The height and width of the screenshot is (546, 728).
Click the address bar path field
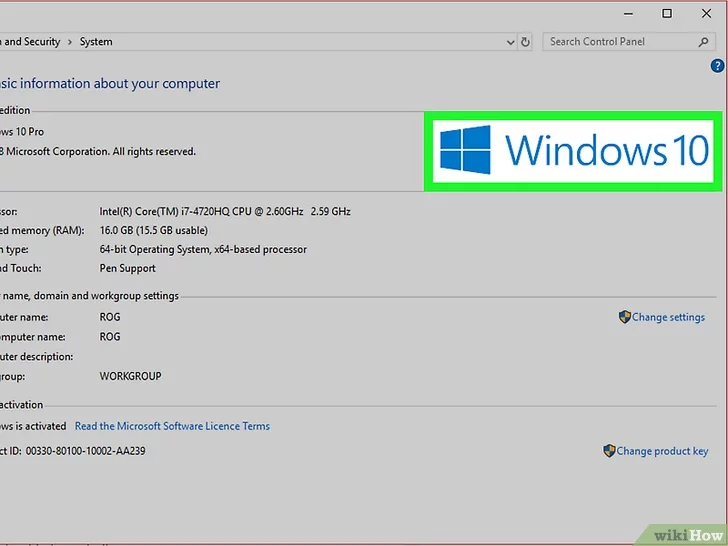tap(259, 42)
